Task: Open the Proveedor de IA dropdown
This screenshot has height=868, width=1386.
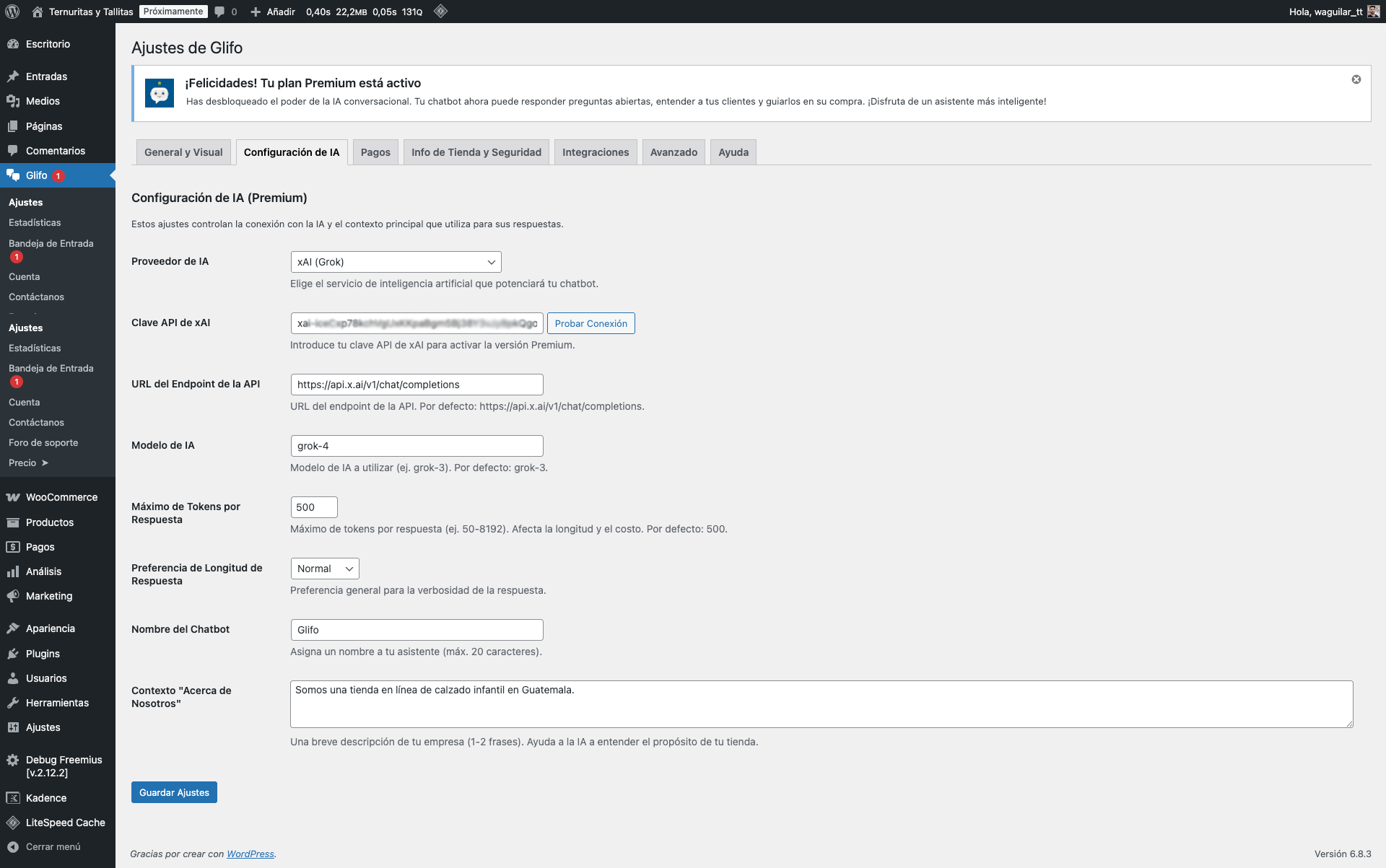Action: tap(396, 262)
